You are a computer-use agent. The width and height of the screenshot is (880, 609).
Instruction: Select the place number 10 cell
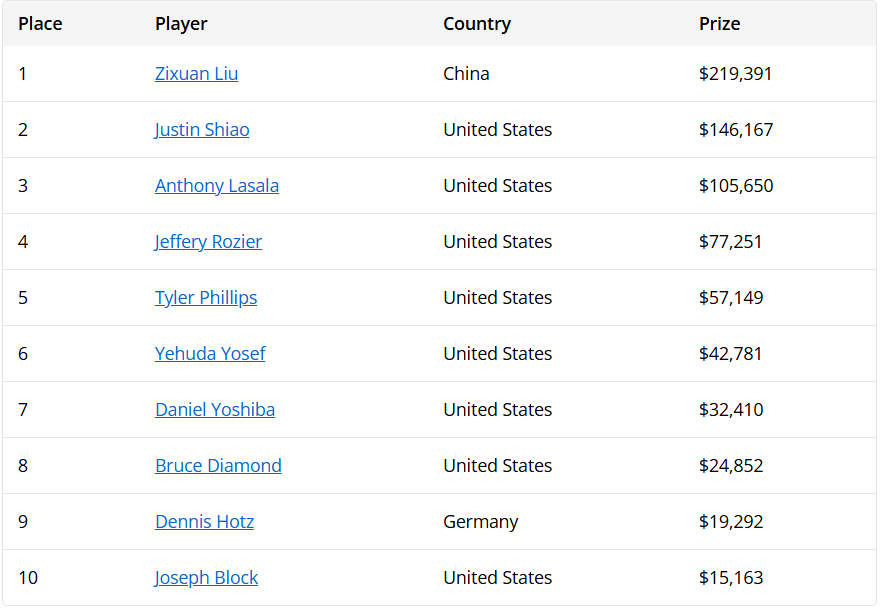point(28,578)
